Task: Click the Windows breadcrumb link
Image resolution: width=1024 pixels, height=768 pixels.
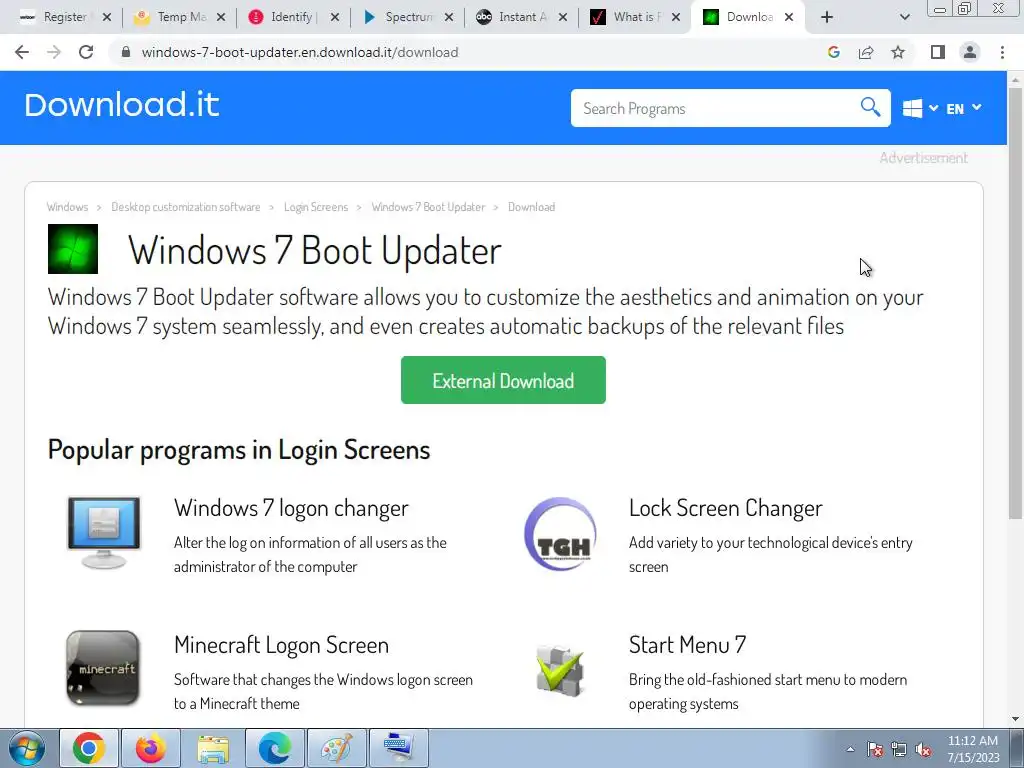Action: [67, 207]
